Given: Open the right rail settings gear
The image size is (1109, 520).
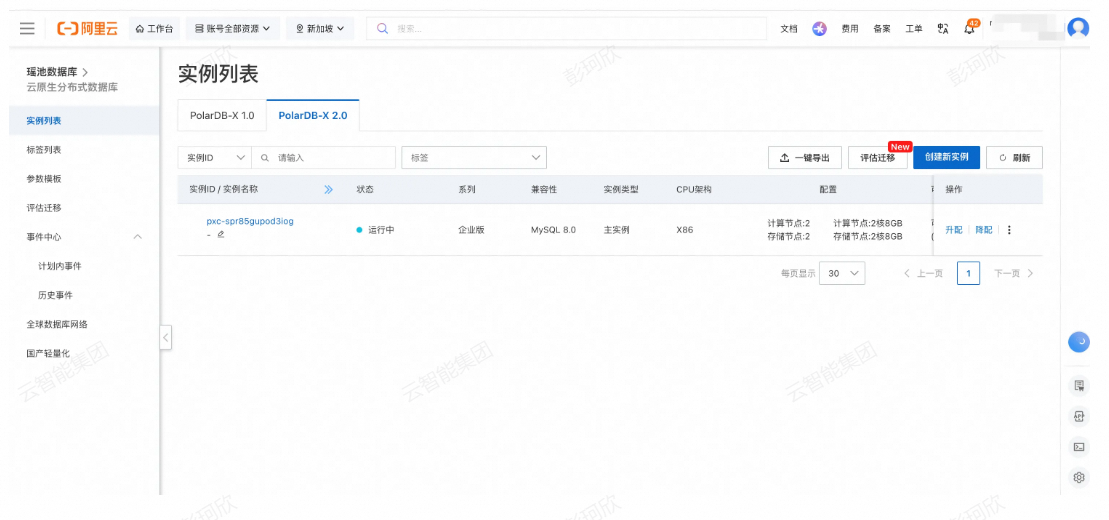Looking at the screenshot, I should click(1079, 478).
